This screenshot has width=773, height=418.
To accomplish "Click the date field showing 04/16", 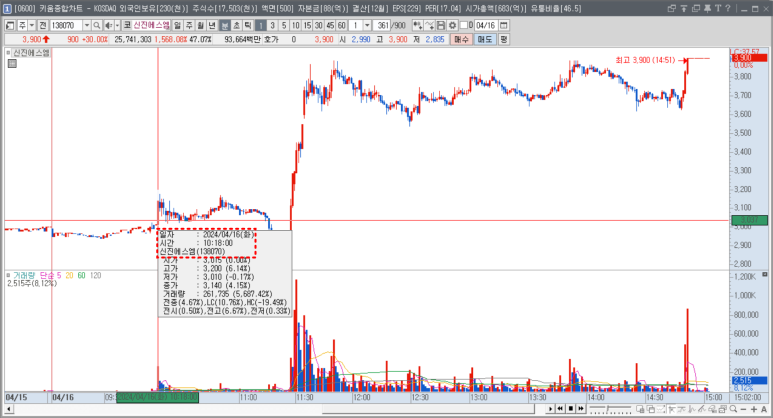I will click(486, 26).
